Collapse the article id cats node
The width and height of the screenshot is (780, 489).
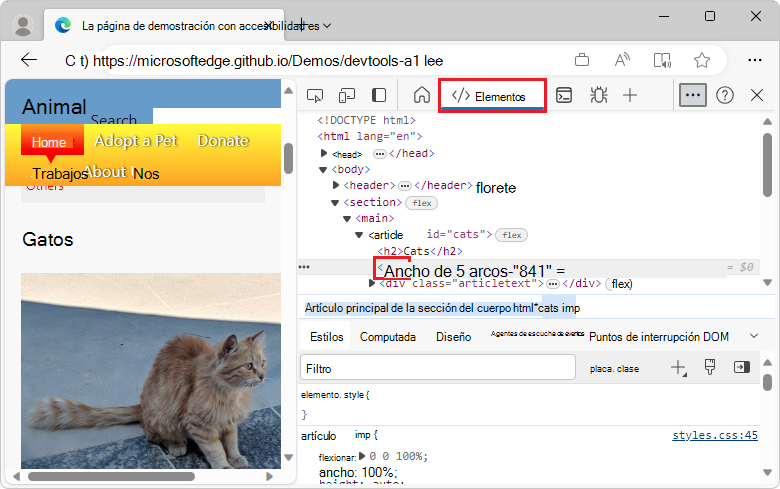(x=359, y=235)
